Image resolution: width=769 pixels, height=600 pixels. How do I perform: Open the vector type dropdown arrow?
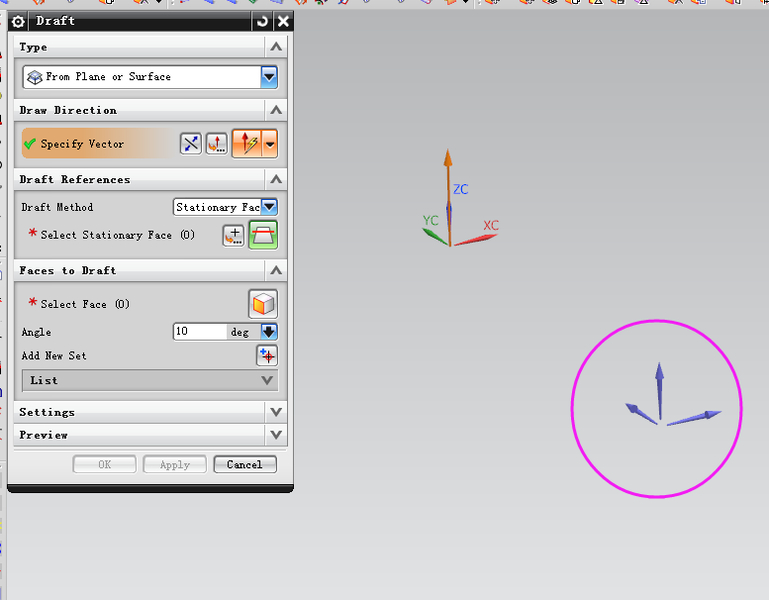[x=270, y=144]
